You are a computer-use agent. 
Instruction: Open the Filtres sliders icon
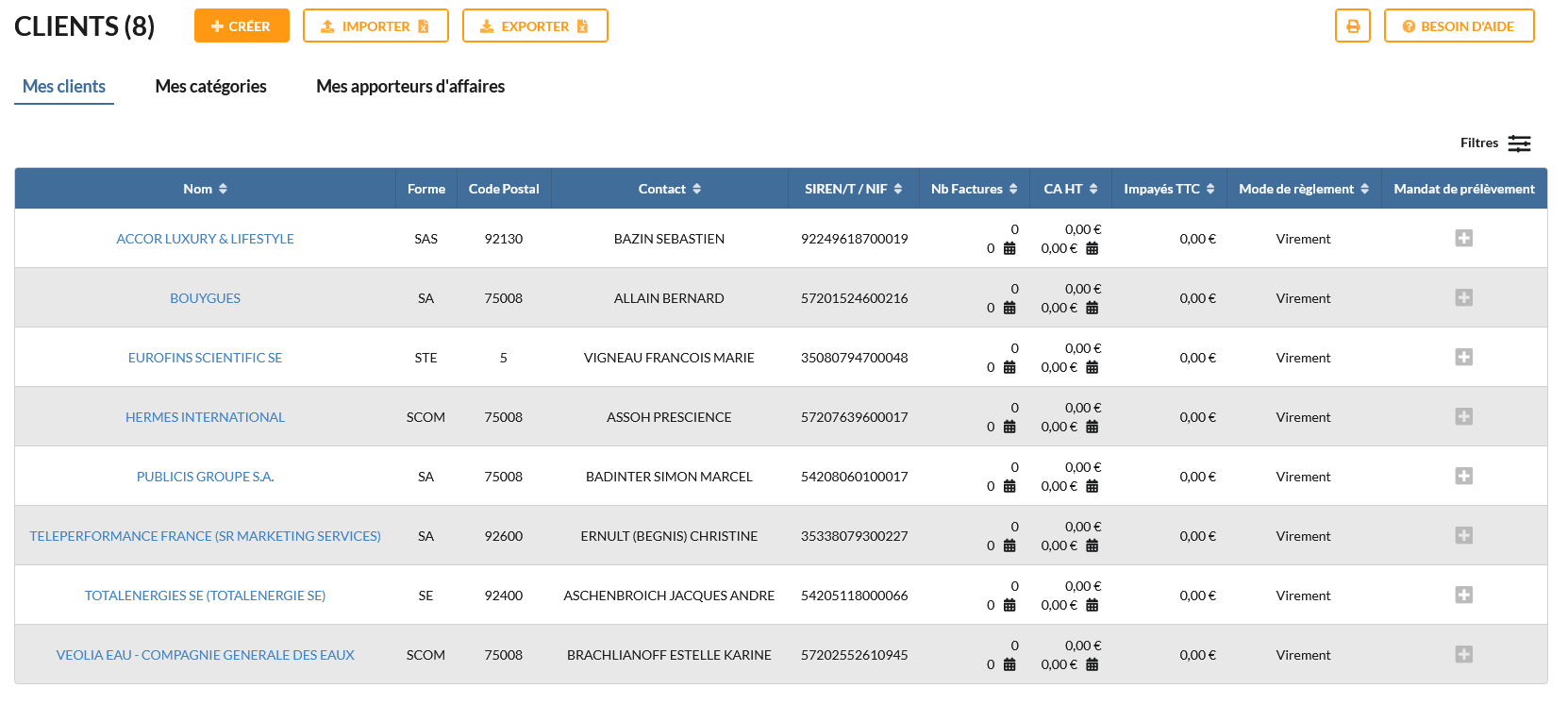(x=1519, y=143)
